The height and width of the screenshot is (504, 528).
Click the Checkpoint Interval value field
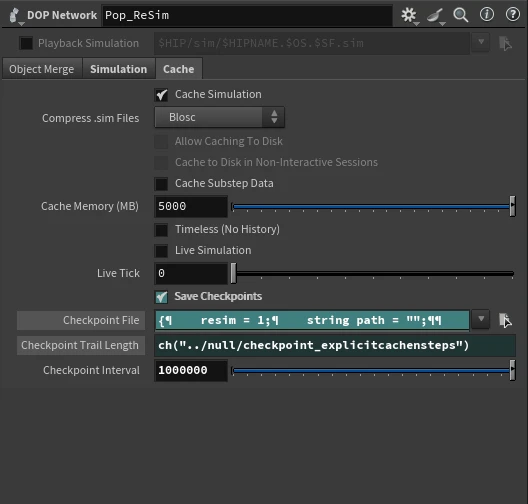(x=191, y=370)
